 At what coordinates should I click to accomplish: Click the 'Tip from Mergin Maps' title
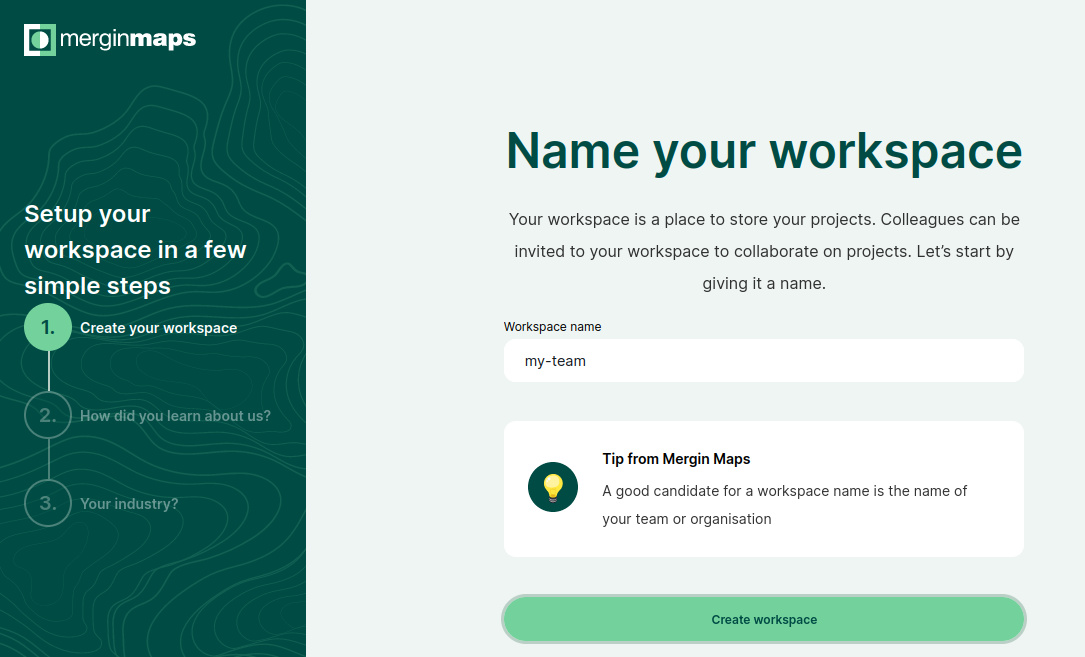pos(676,459)
